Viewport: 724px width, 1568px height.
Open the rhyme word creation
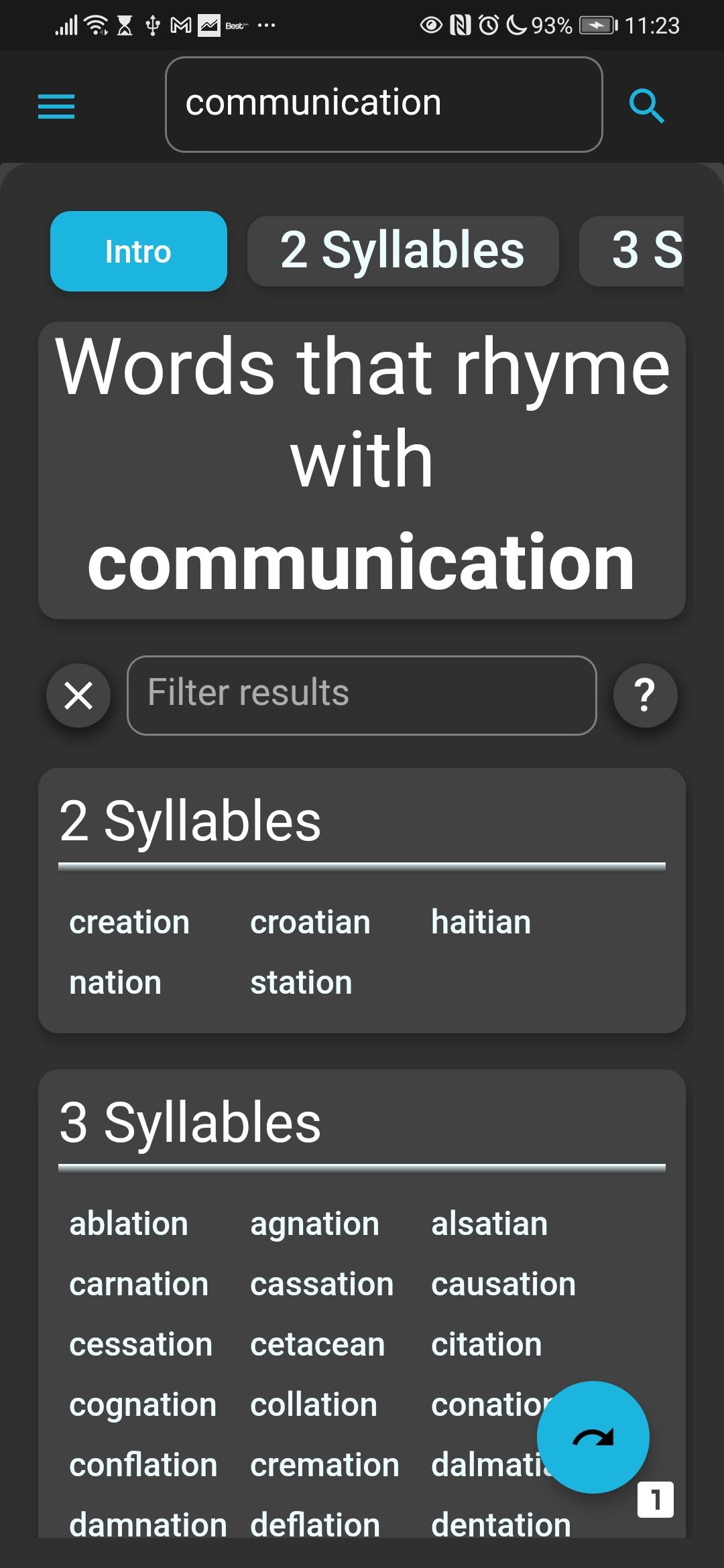click(x=129, y=922)
